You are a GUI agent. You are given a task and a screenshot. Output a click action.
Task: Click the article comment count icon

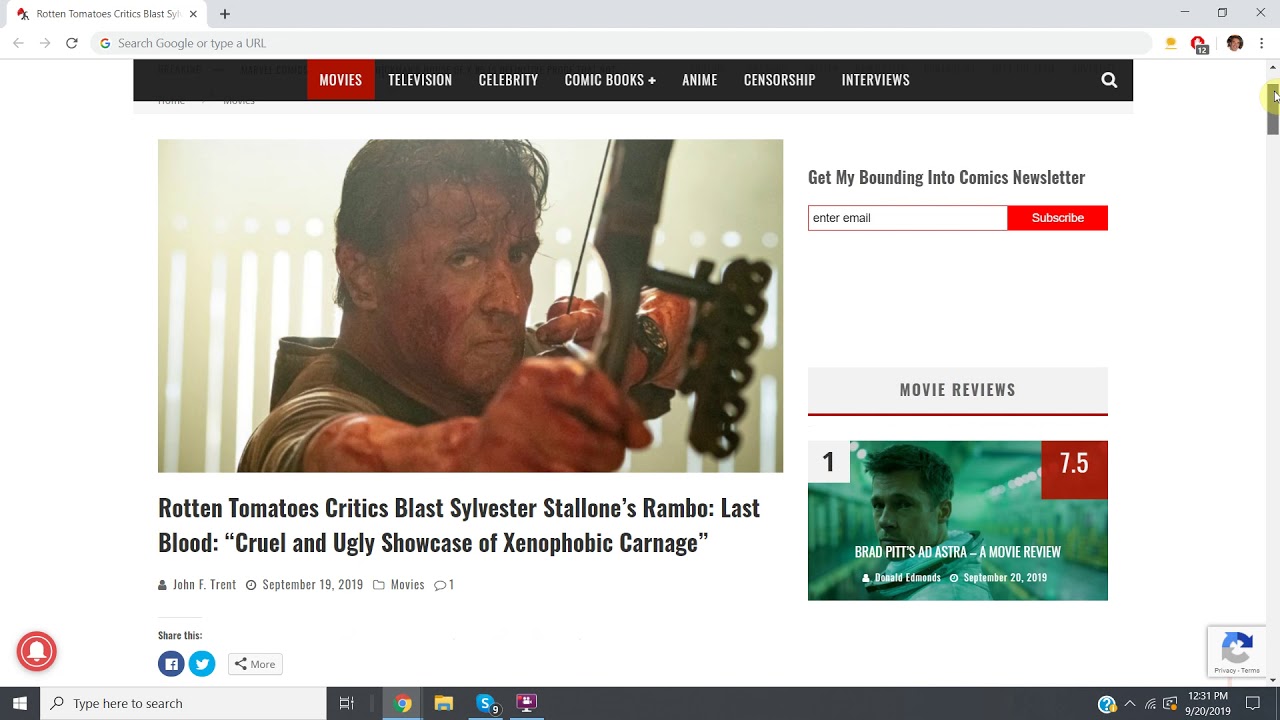(441, 585)
